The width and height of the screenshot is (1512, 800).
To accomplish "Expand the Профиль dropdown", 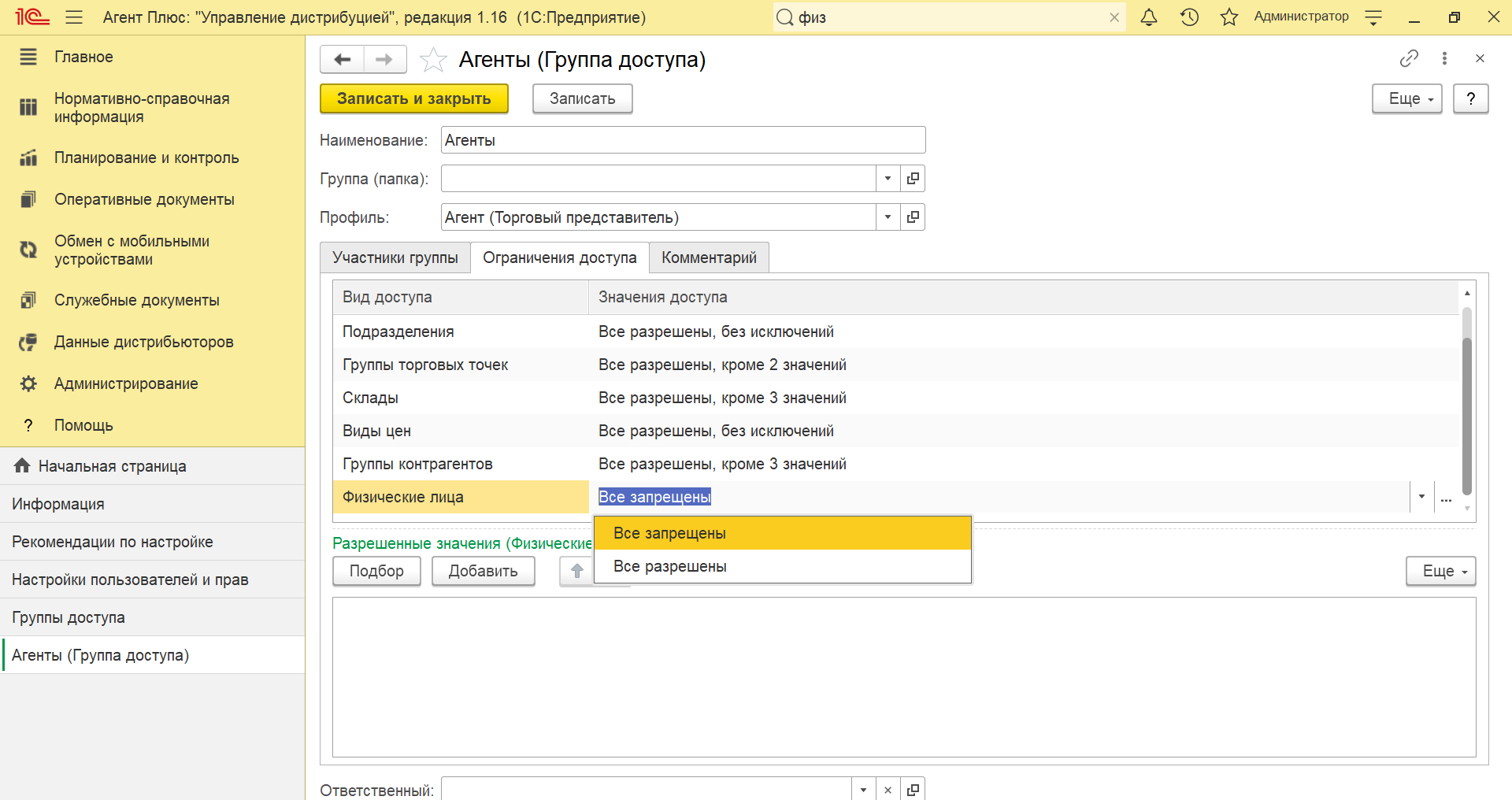I will (x=888, y=217).
